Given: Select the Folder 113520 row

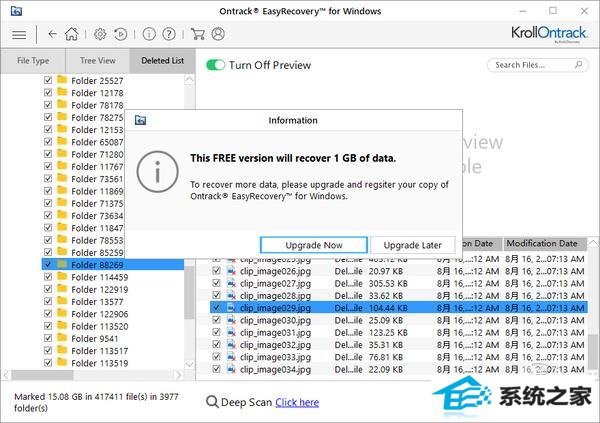Looking at the screenshot, I should (113, 326).
